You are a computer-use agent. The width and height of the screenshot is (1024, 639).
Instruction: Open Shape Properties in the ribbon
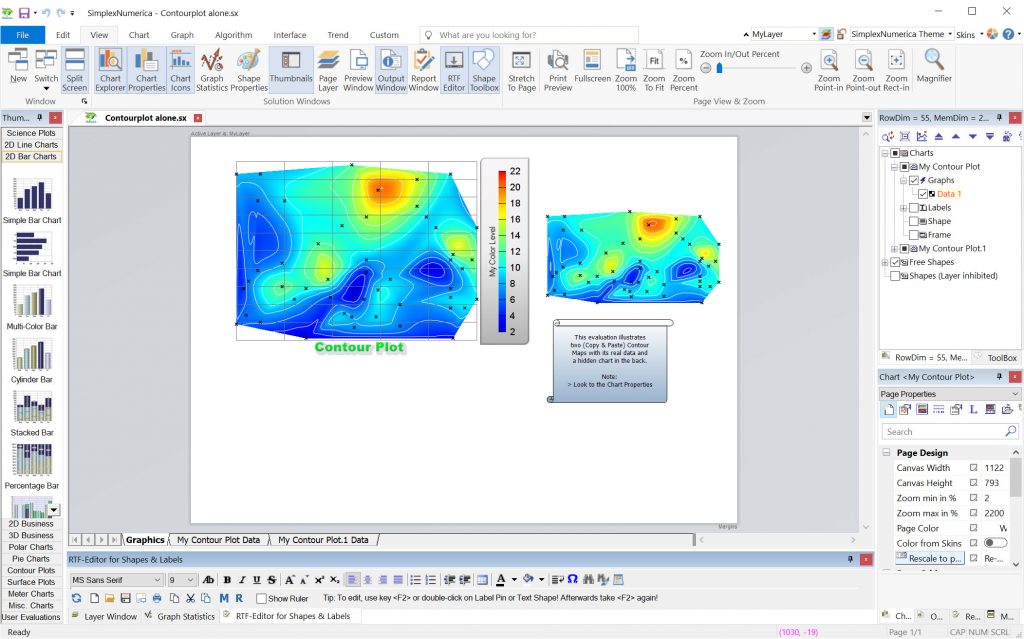tap(249, 70)
